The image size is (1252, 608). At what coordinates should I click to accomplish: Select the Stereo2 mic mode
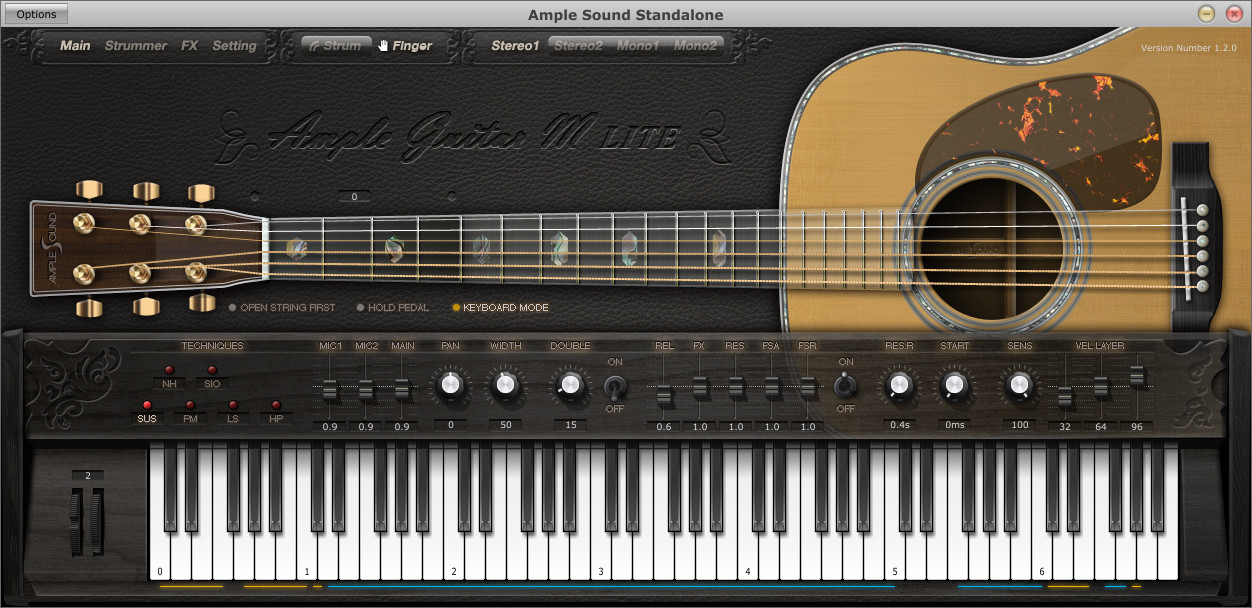[578, 45]
